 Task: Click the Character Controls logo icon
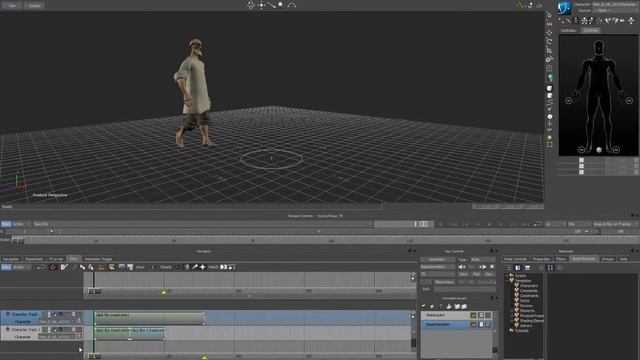tap(564, 7)
